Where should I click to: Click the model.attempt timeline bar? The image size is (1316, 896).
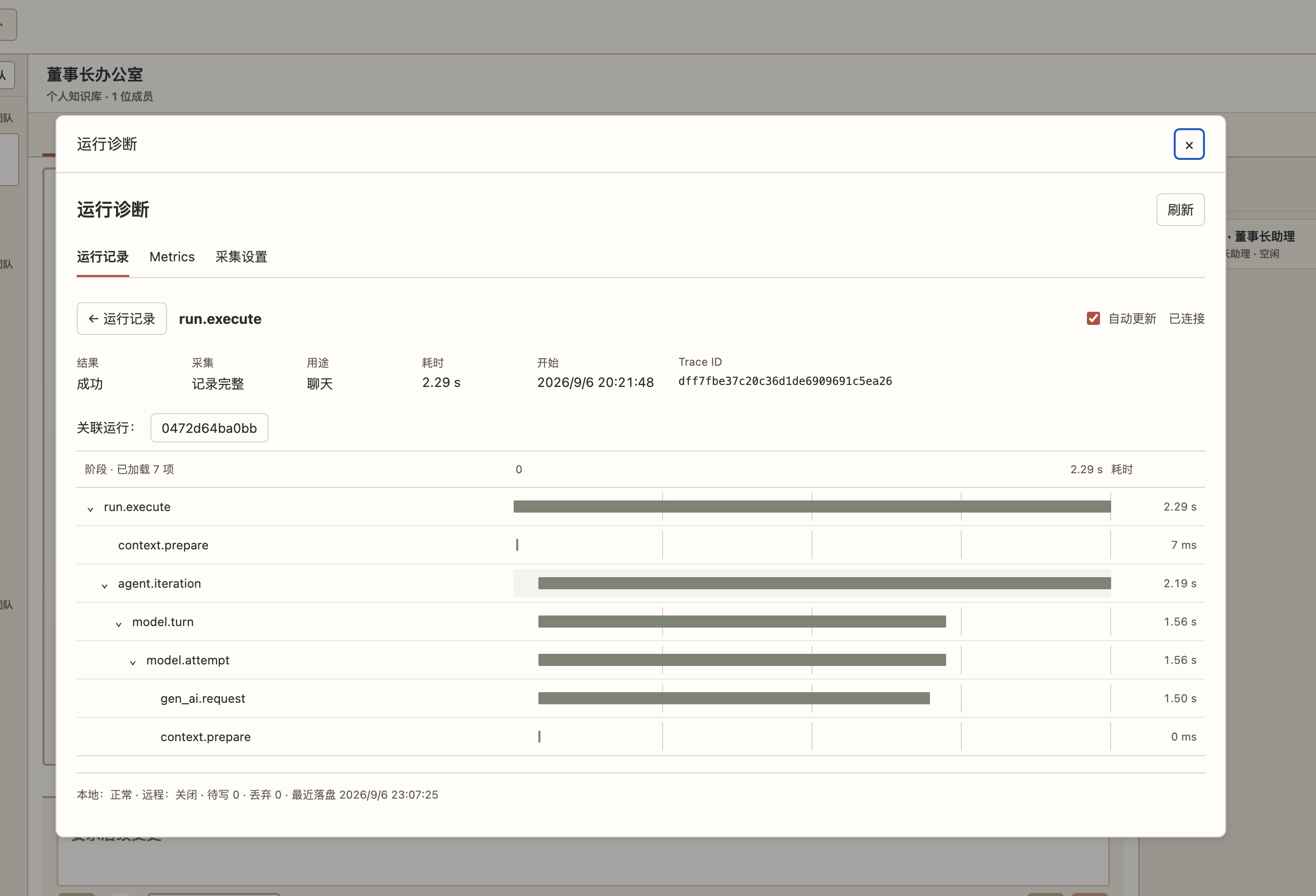(742, 660)
